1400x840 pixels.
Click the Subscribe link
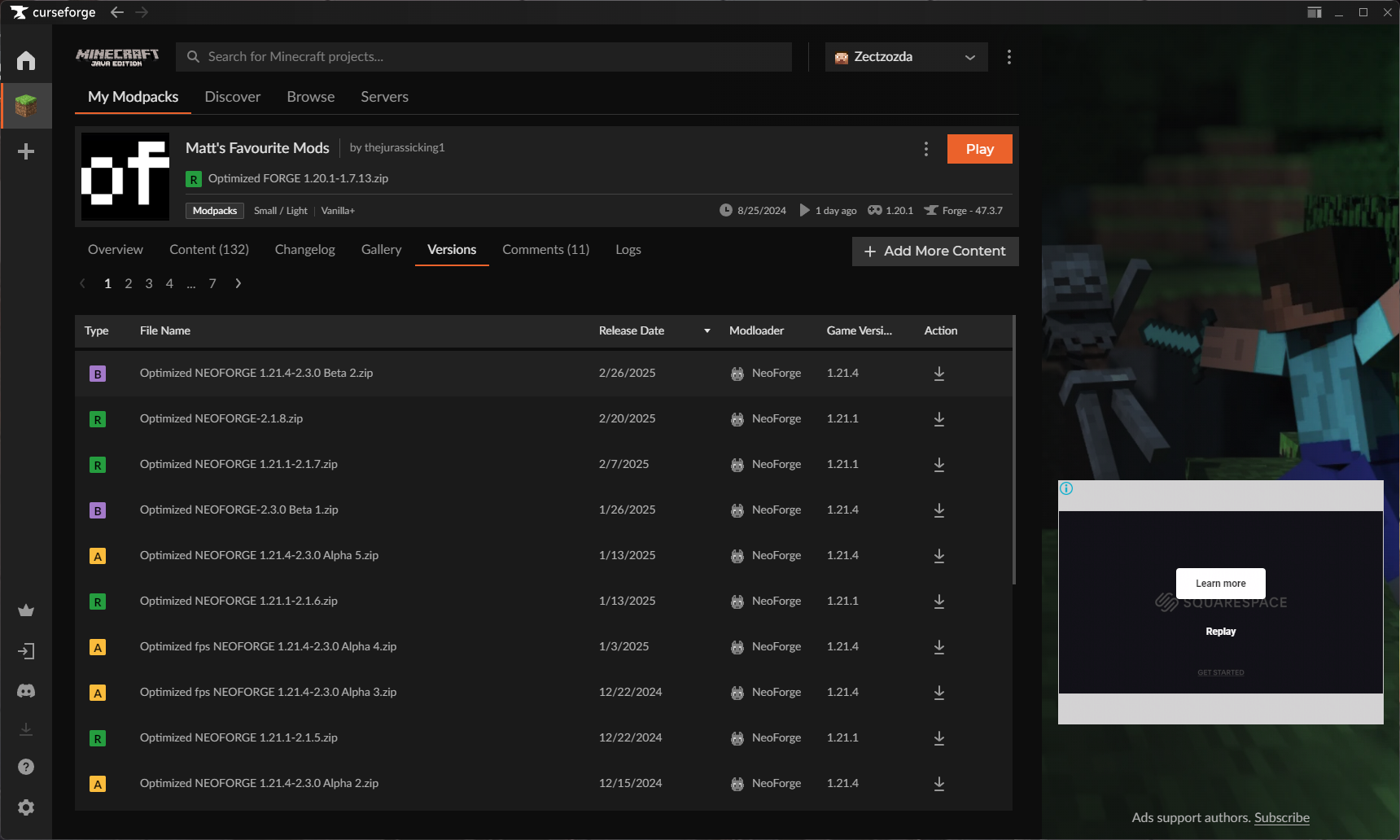(x=1281, y=818)
